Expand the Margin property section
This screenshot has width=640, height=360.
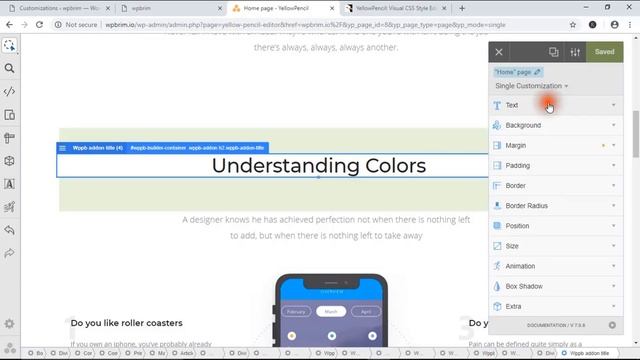click(x=556, y=145)
